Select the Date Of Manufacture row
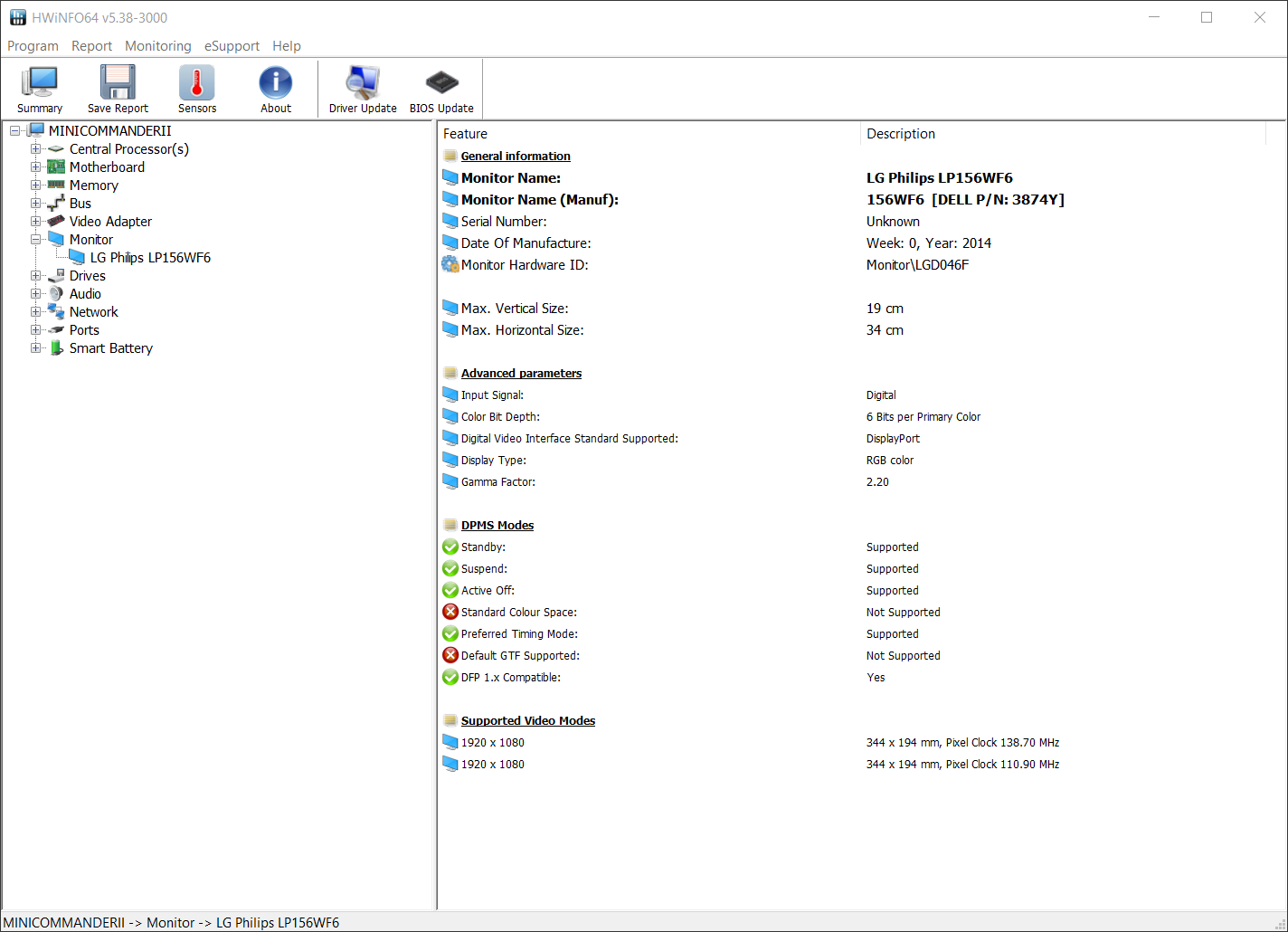Screen dimensions: 1288x932 [851, 243]
